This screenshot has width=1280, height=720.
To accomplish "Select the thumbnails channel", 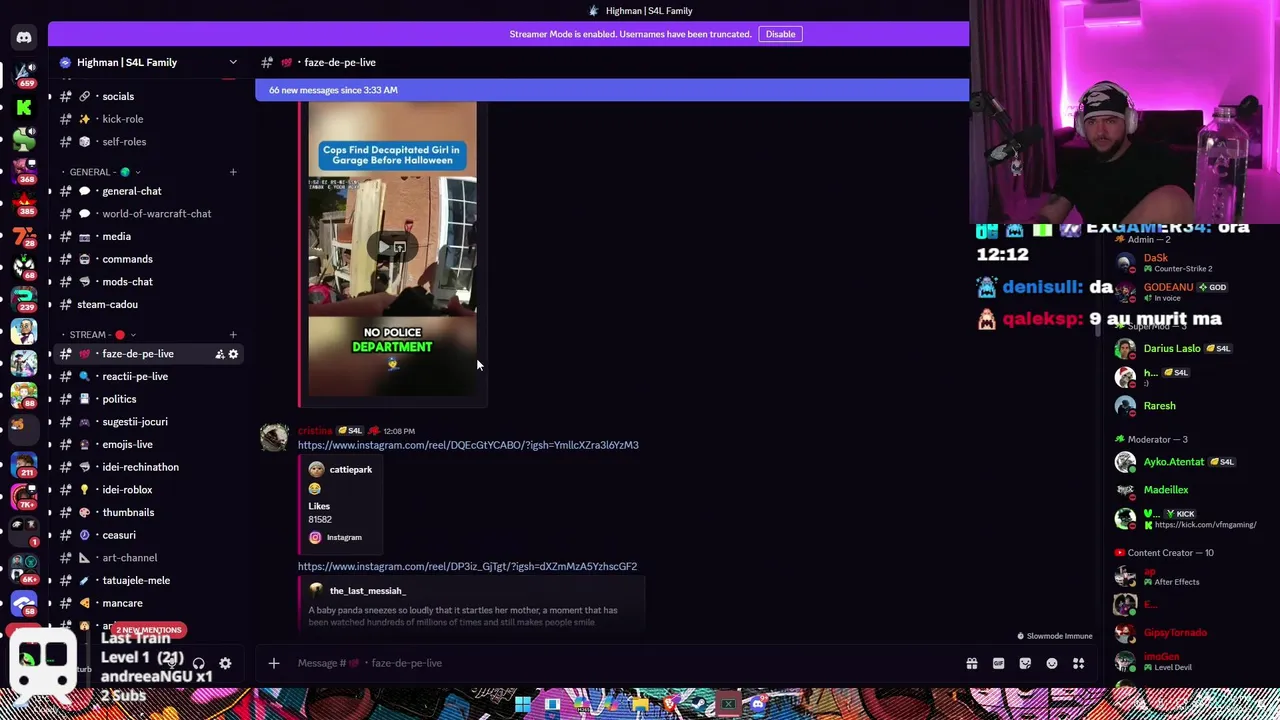I will coord(148,513).
